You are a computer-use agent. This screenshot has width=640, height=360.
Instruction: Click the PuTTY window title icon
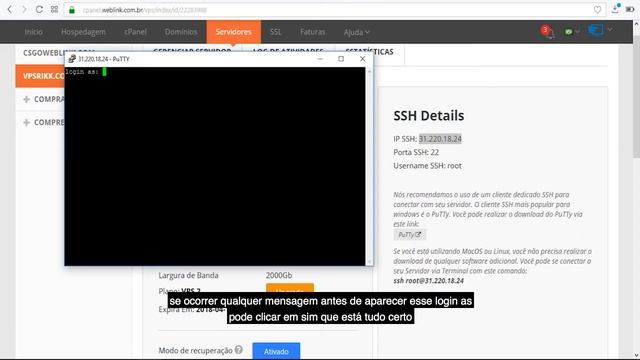pyautogui.click(x=72, y=59)
